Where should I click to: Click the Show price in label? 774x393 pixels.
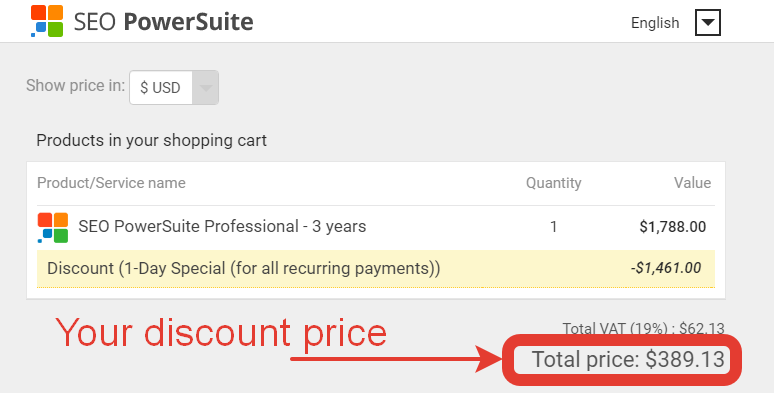(x=76, y=85)
